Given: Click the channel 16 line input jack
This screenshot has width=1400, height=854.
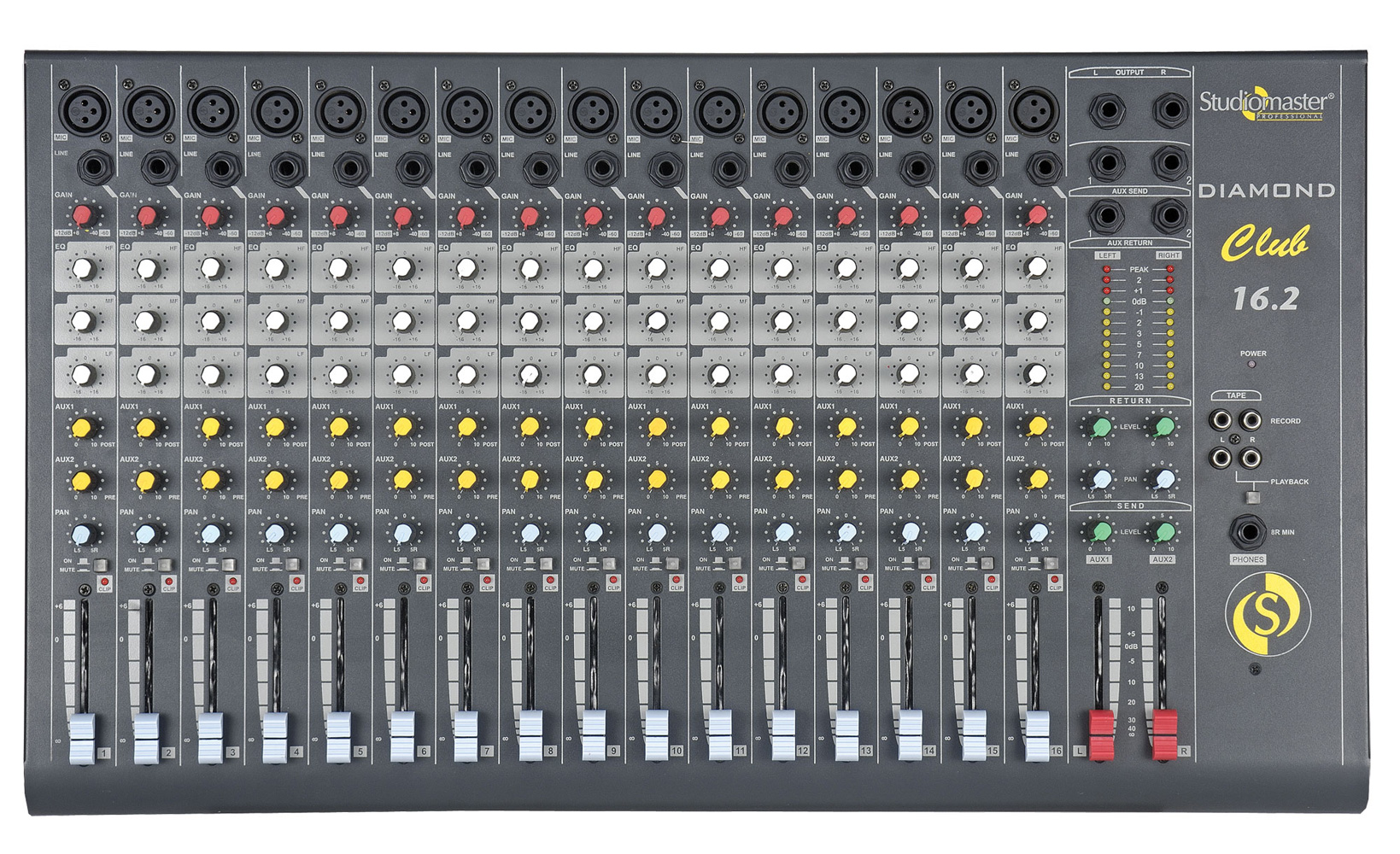Looking at the screenshot, I should point(1044,167).
